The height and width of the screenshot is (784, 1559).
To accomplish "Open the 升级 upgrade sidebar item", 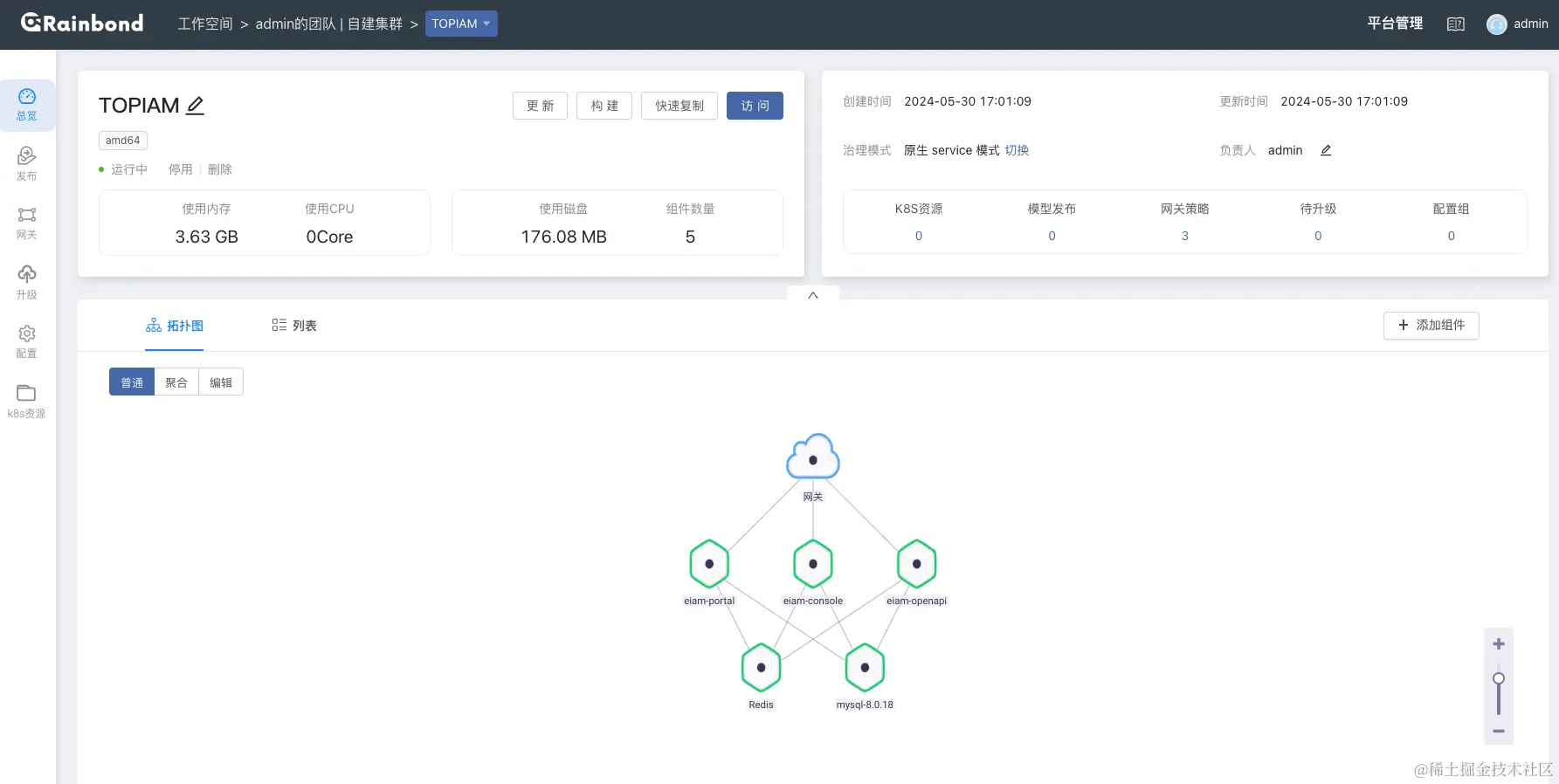I will pyautogui.click(x=27, y=283).
